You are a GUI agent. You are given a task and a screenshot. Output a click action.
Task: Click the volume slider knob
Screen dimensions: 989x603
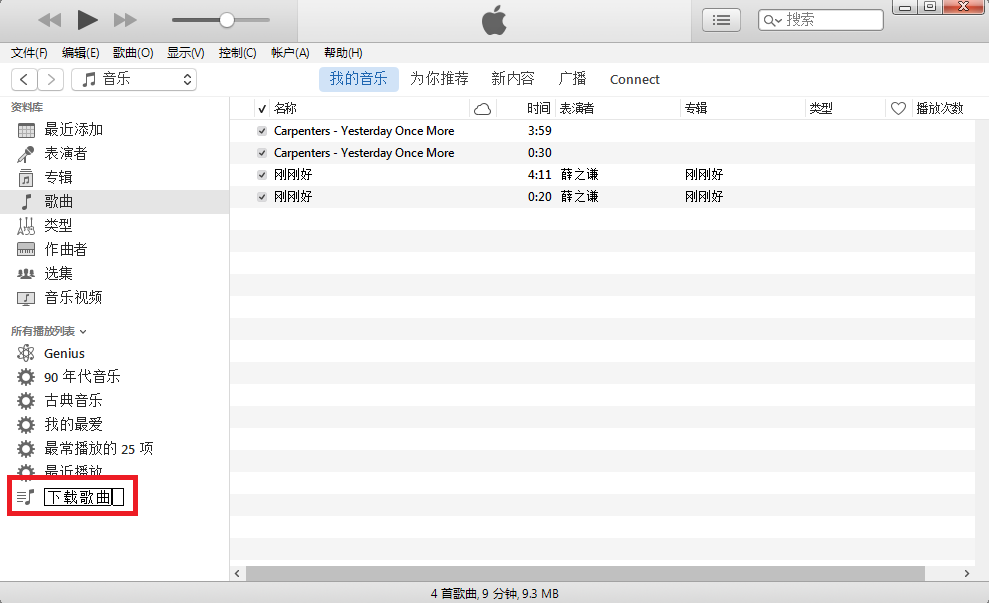click(x=226, y=20)
